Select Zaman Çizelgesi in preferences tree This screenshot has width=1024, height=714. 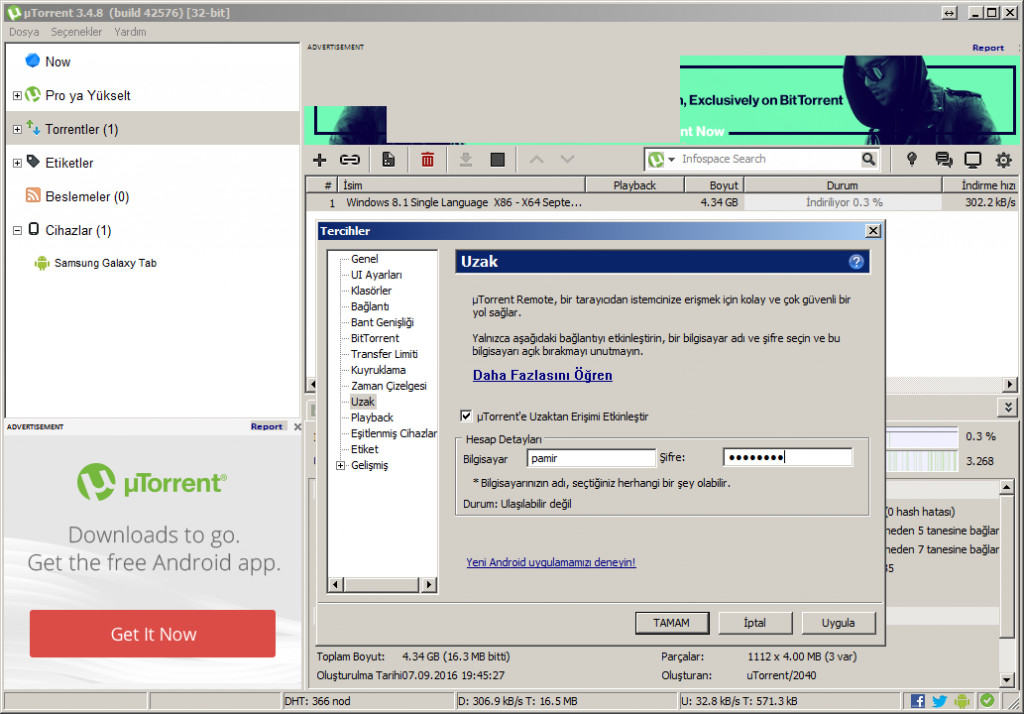pyautogui.click(x=389, y=386)
